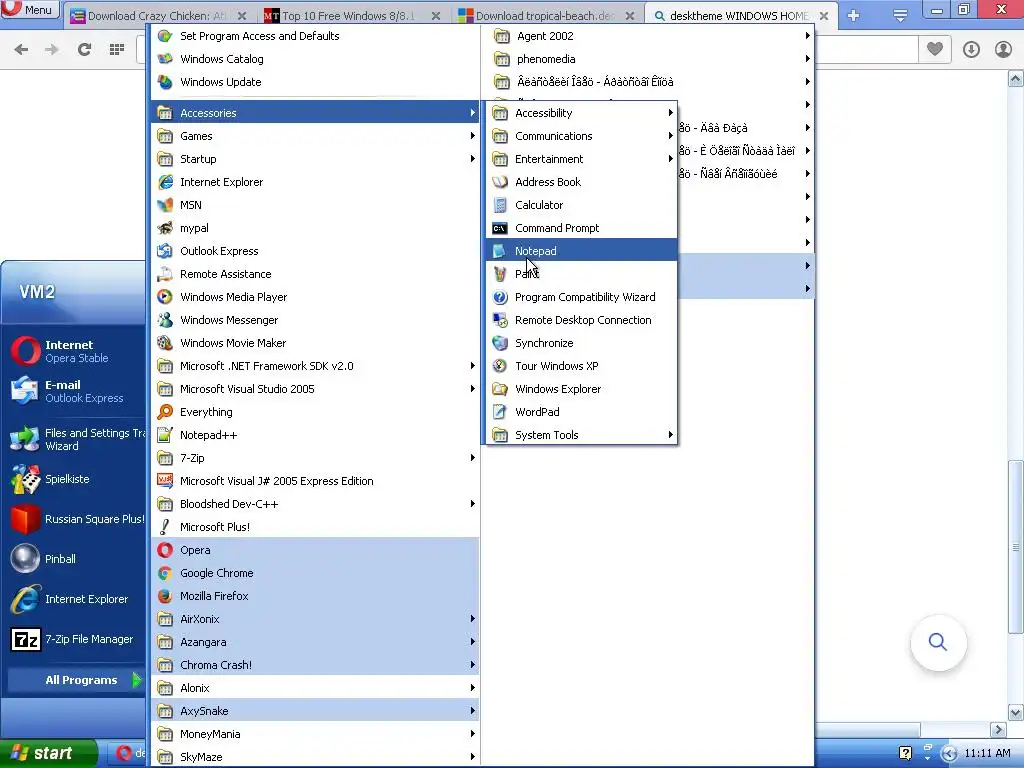This screenshot has height=768, width=1024.
Task: Launch Pinball from the start menu
Action: tap(75, 559)
